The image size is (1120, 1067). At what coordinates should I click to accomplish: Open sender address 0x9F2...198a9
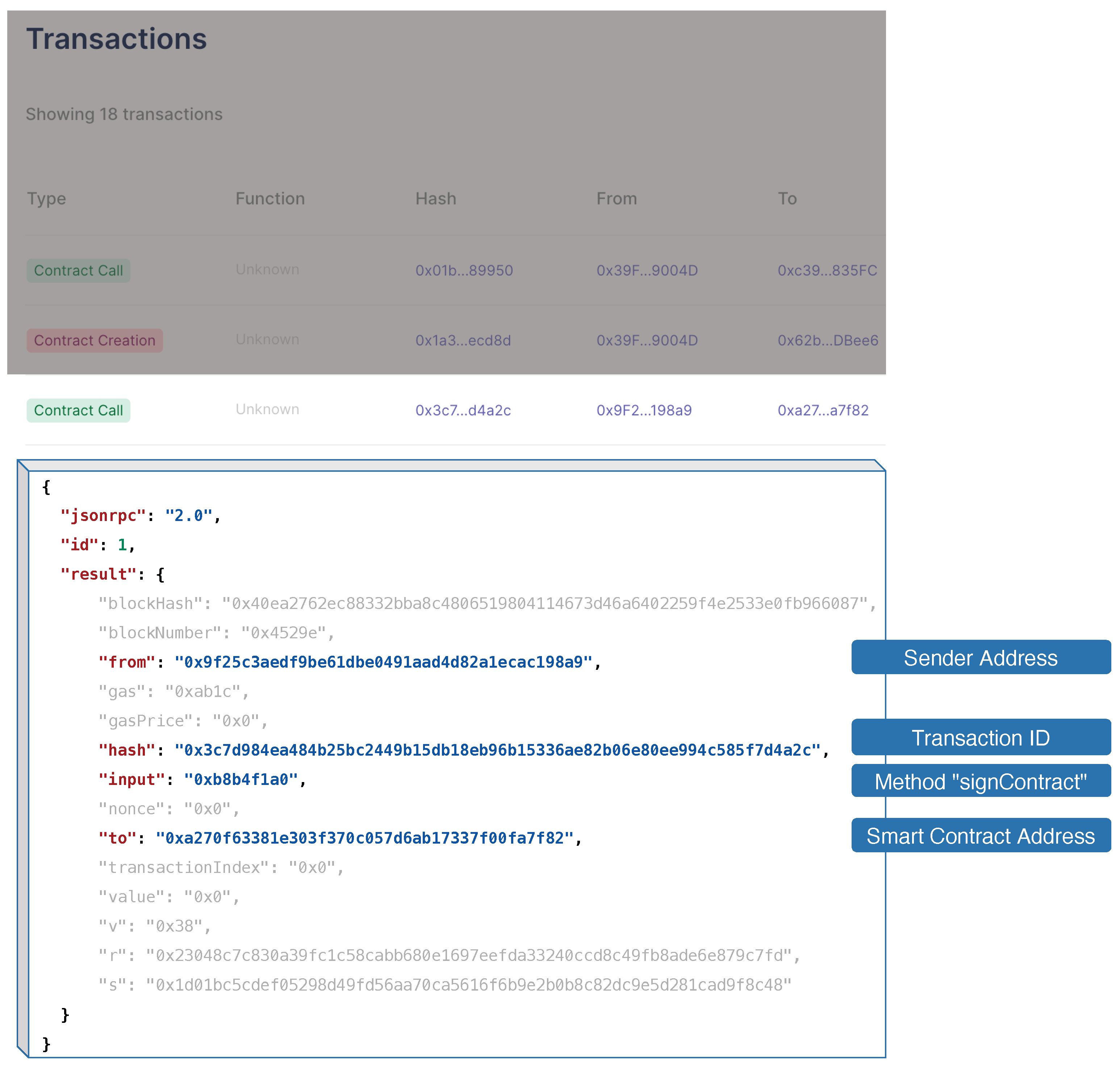(x=644, y=410)
